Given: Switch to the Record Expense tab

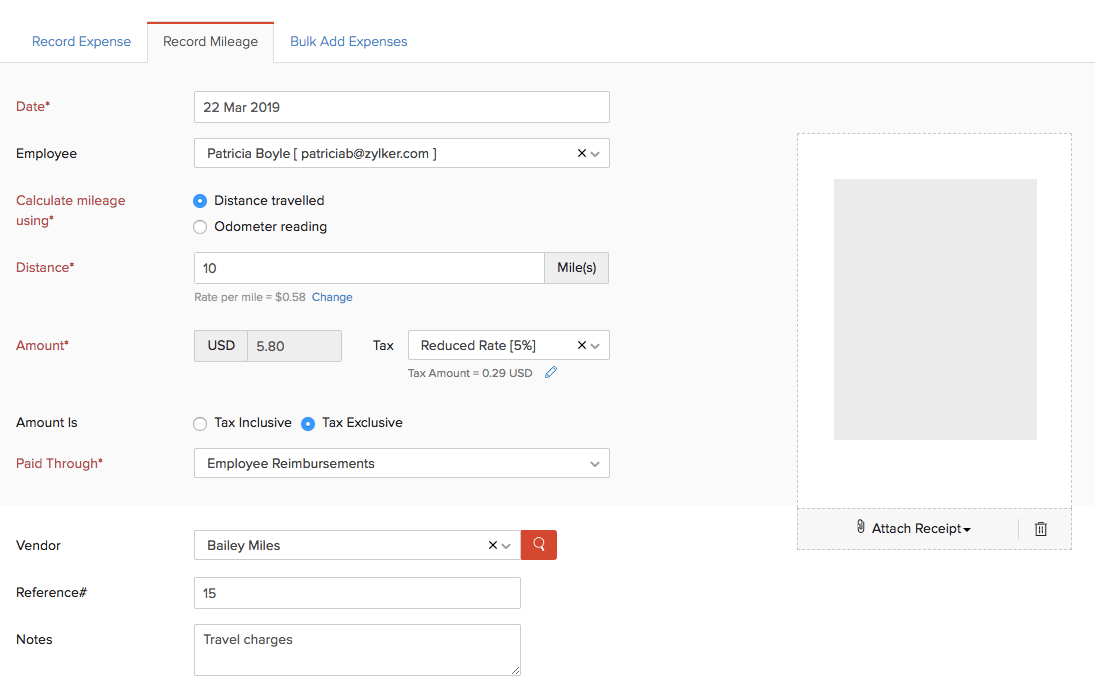Looking at the screenshot, I should (x=81, y=42).
